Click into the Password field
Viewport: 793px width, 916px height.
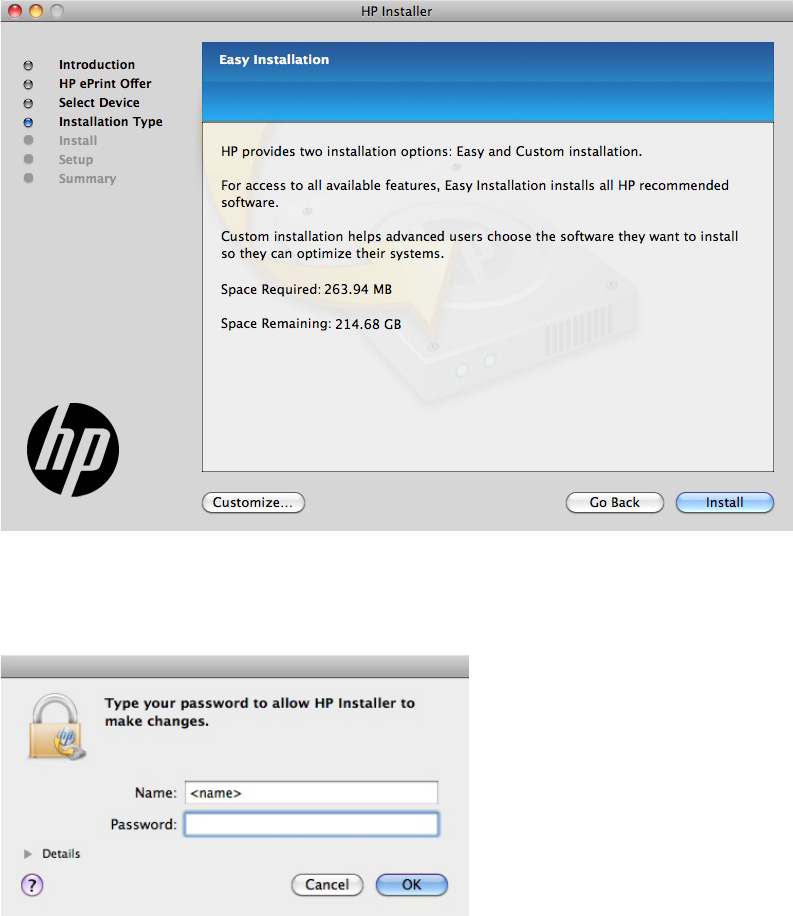[x=311, y=825]
